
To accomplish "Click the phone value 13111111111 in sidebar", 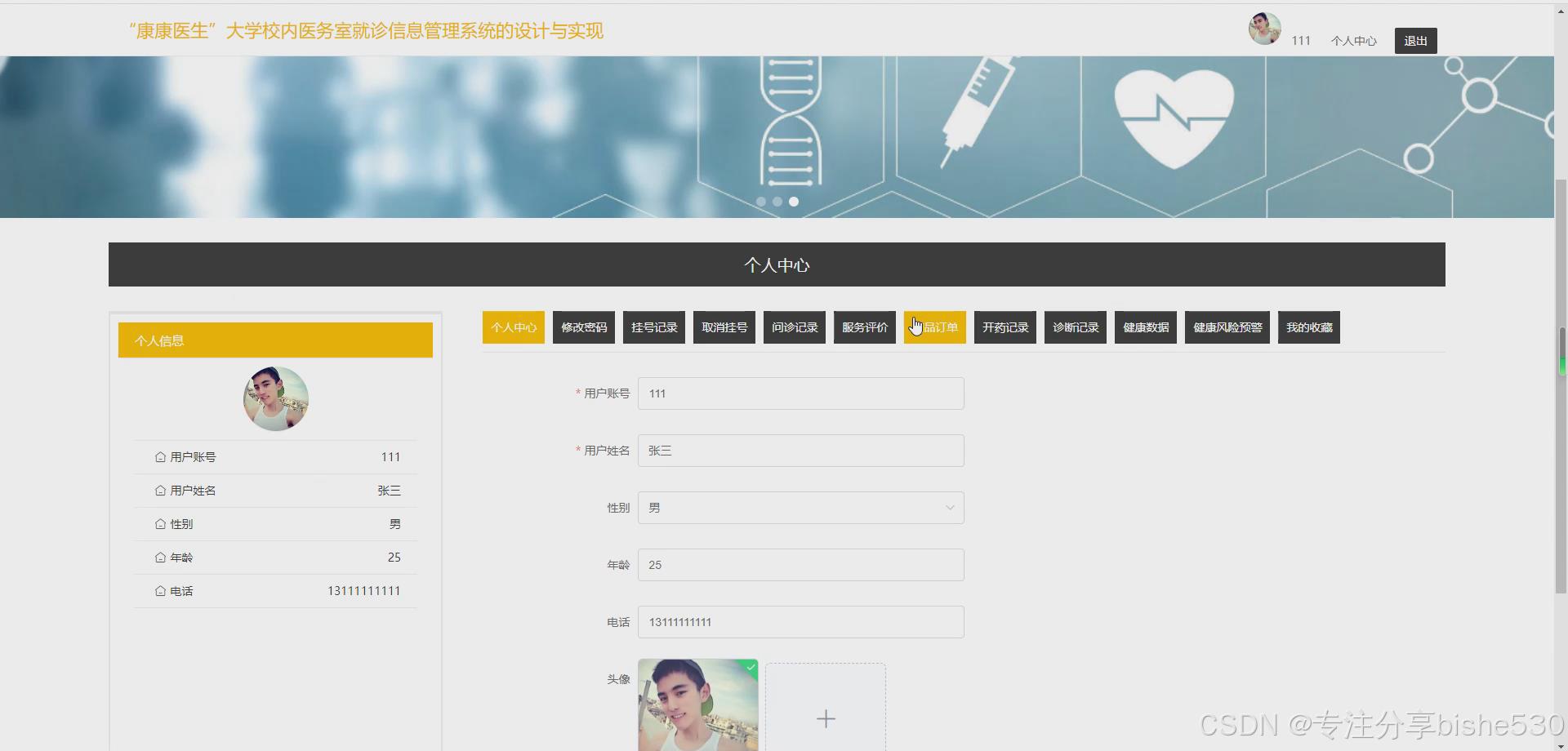I will point(364,591).
